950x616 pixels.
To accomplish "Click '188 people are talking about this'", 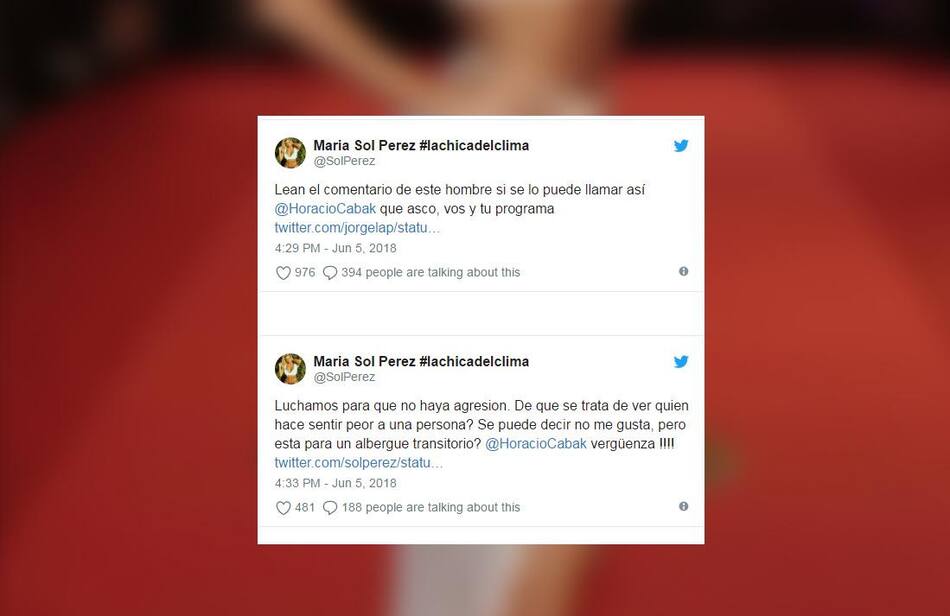I will (x=431, y=508).
